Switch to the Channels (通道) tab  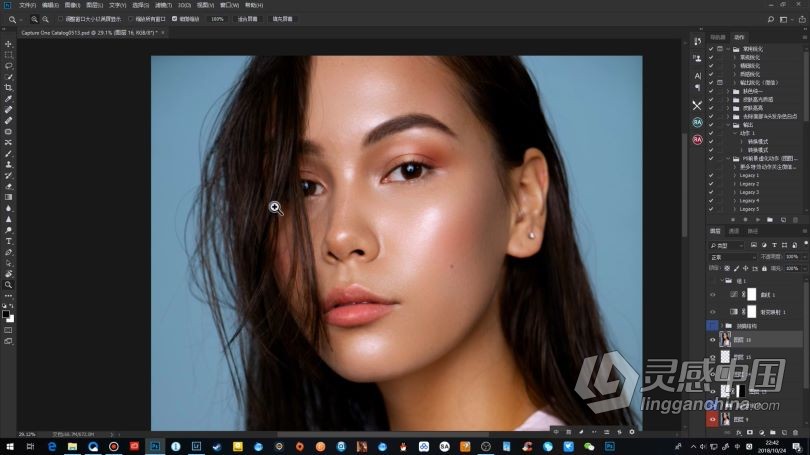click(734, 231)
